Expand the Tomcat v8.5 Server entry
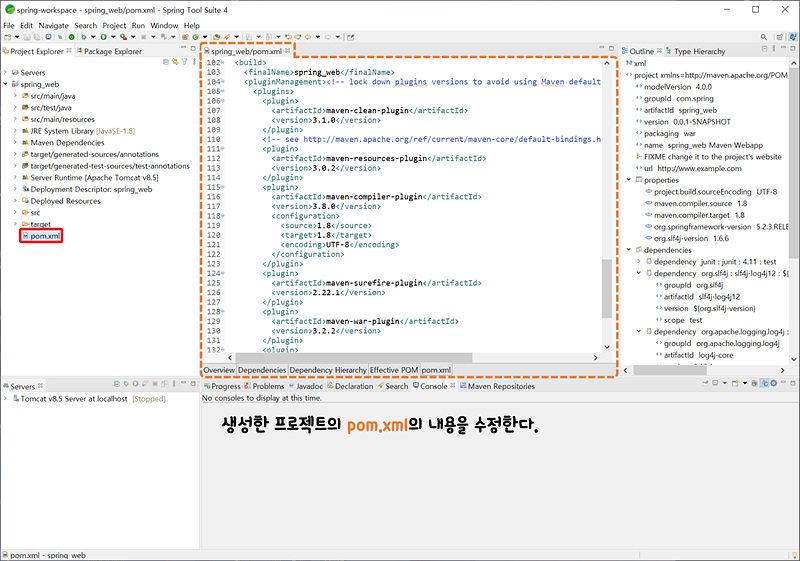Viewport: 800px width, 561px height. 6,398
